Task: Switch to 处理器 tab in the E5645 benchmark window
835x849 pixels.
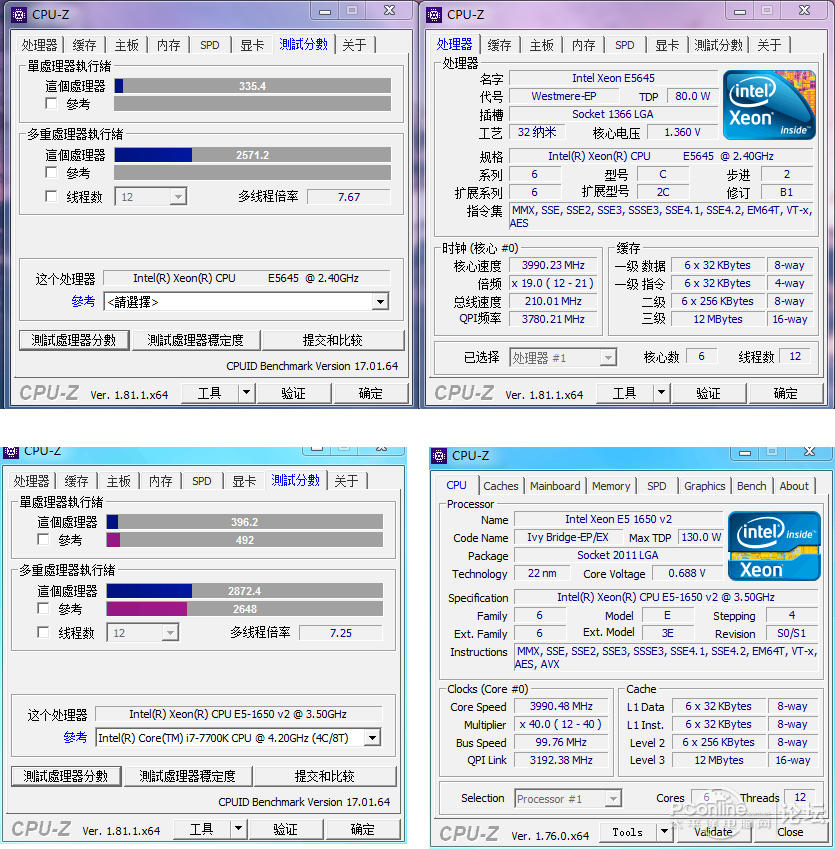Action: click(40, 45)
